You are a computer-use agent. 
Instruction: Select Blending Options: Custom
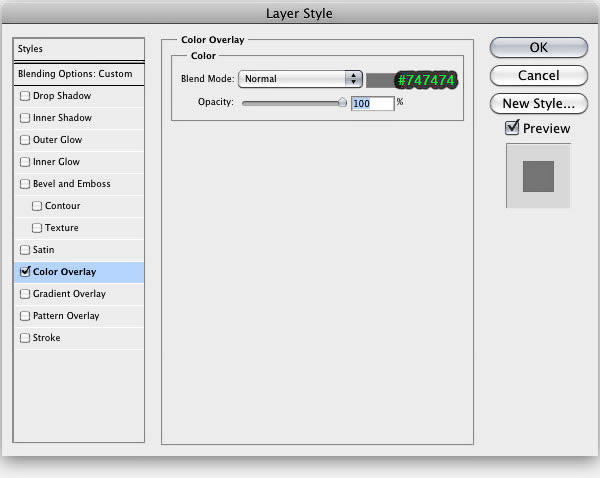79,74
